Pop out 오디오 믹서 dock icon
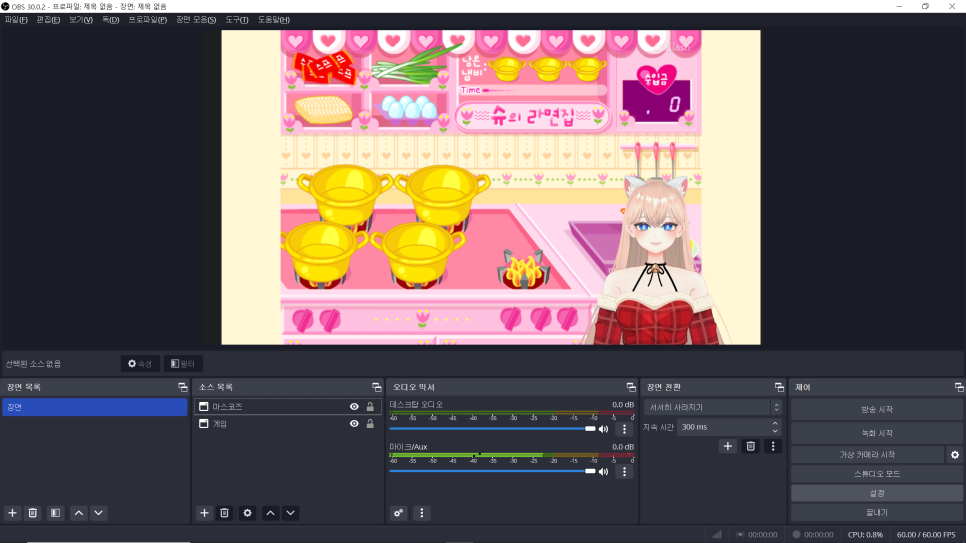 (x=631, y=387)
